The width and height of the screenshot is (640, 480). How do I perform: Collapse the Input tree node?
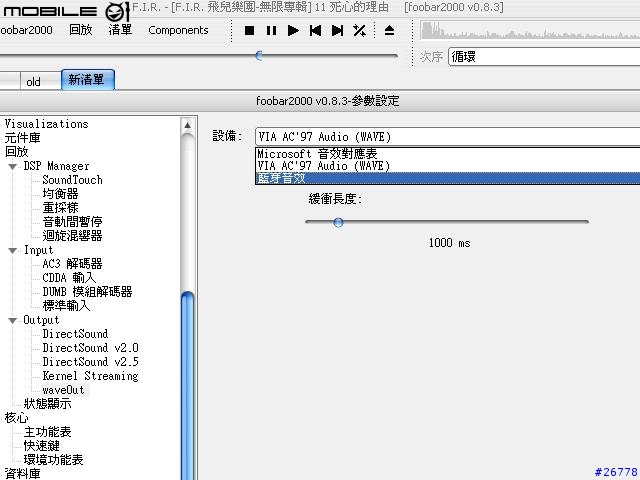(x=13, y=251)
